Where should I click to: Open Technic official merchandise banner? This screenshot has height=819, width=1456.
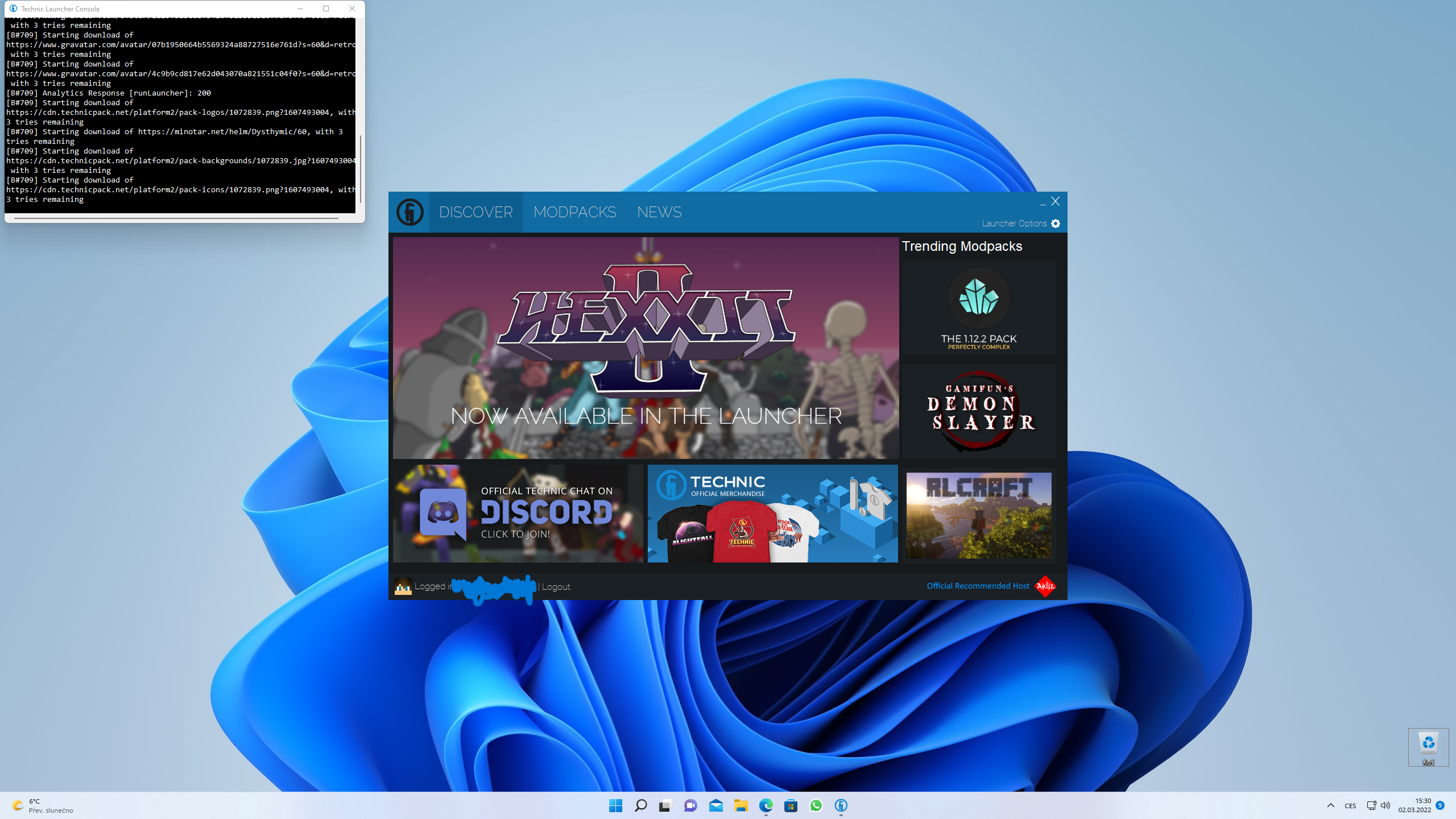[x=773, y=514]
